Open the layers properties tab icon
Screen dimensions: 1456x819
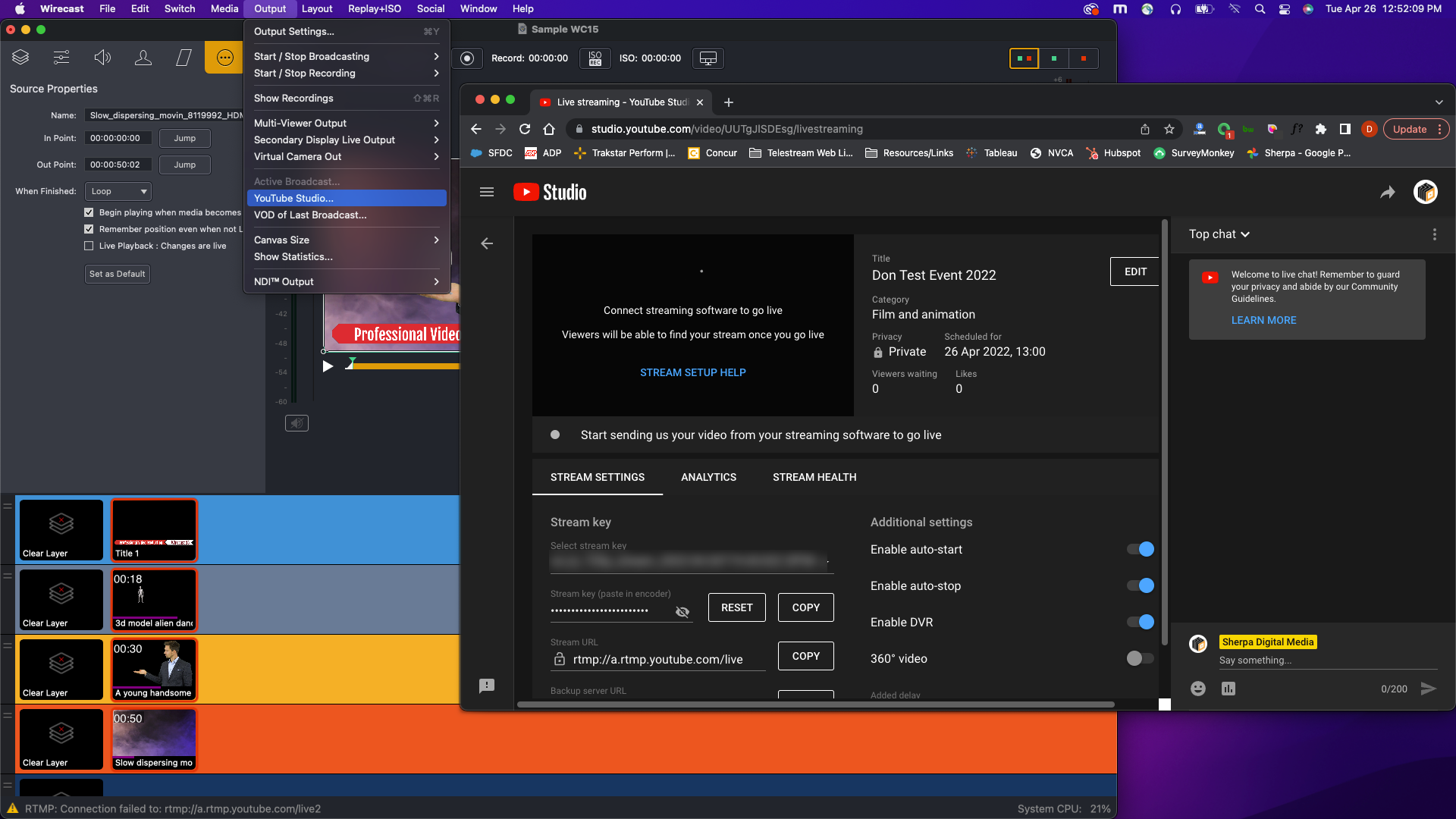pos(20,58)
